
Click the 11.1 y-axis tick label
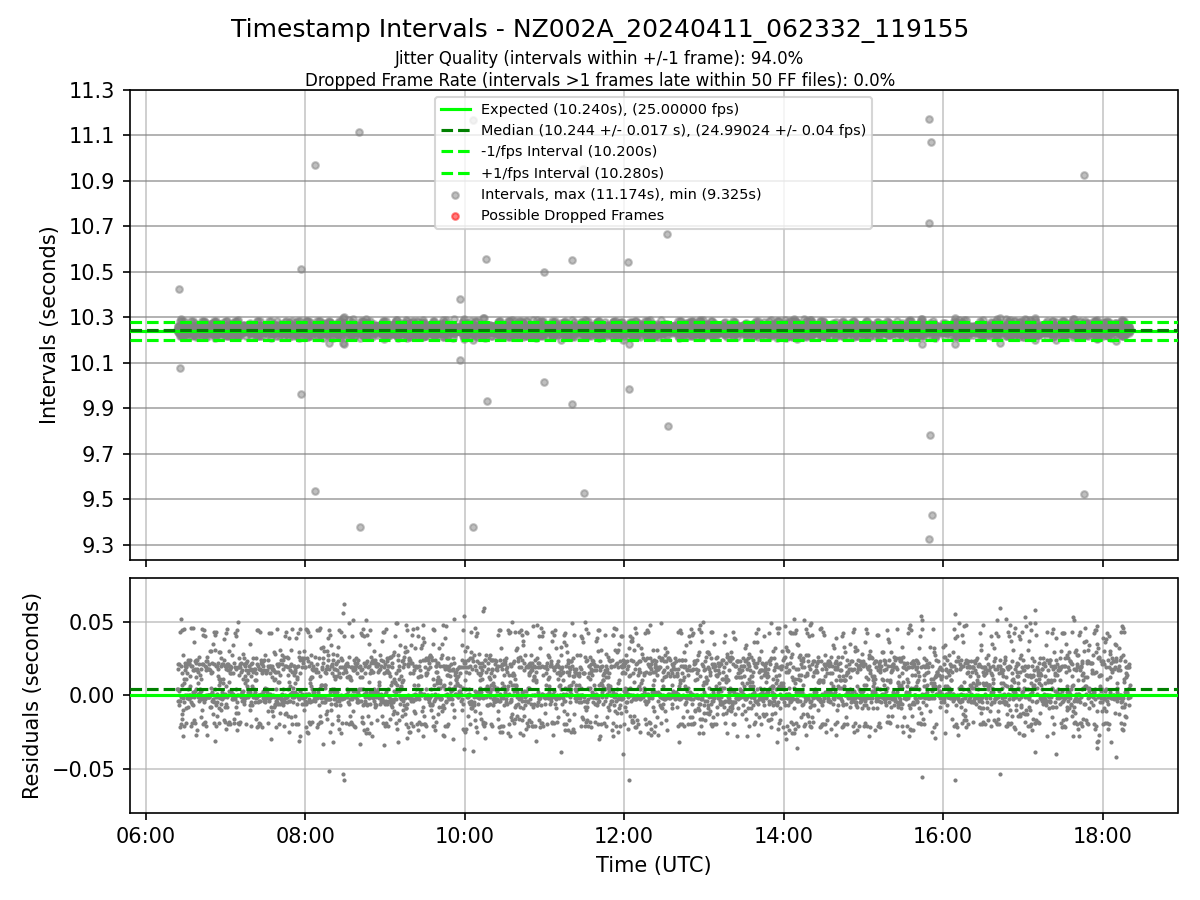(93, 136)
